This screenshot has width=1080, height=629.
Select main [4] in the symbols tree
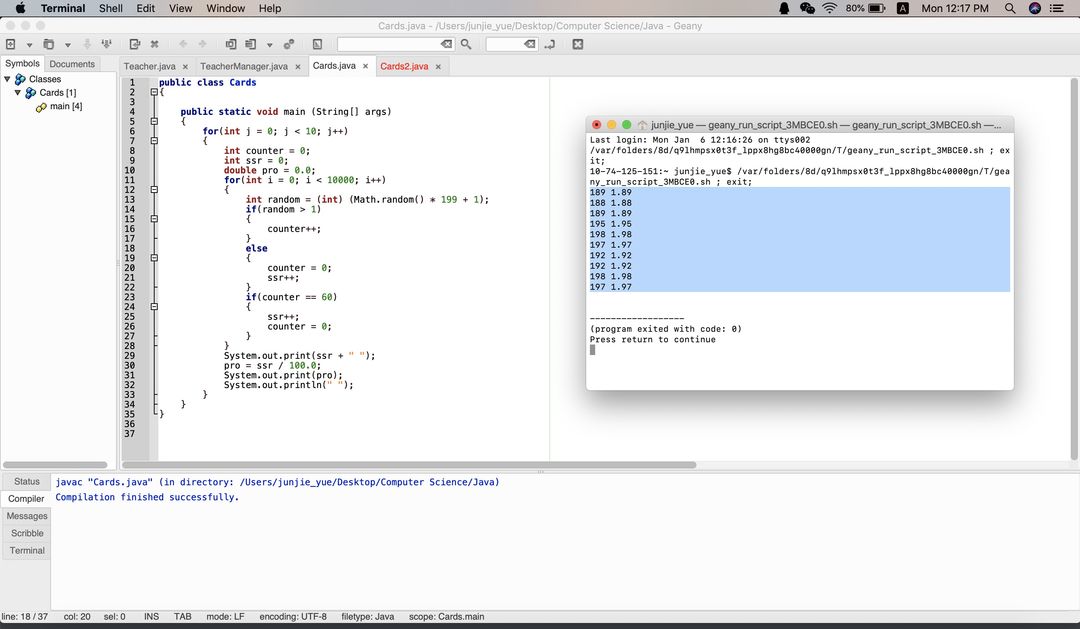[x=65, y=106]
